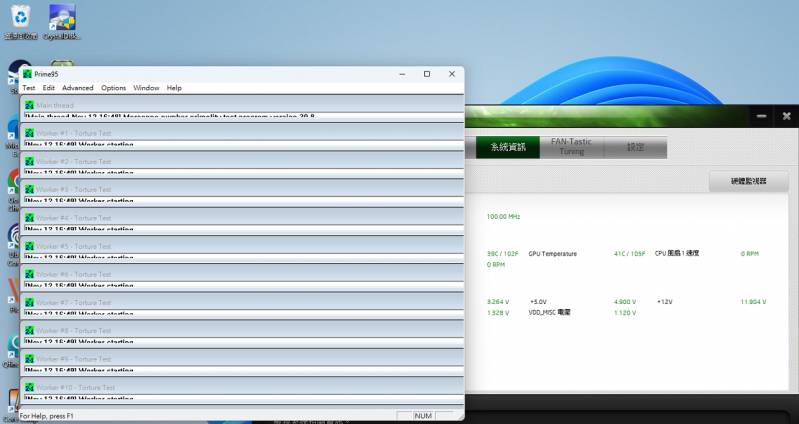799x424 pixels.
Task: Open the Options menu
Action: [x=113, y=88]
